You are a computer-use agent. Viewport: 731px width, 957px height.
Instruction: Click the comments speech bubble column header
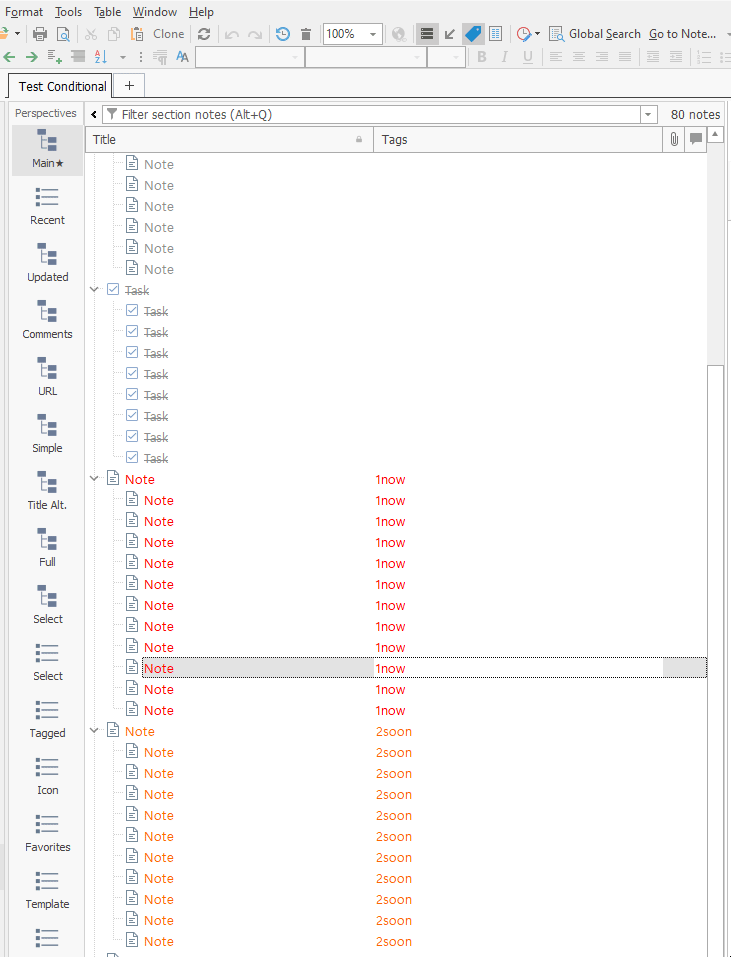point(696,139)
